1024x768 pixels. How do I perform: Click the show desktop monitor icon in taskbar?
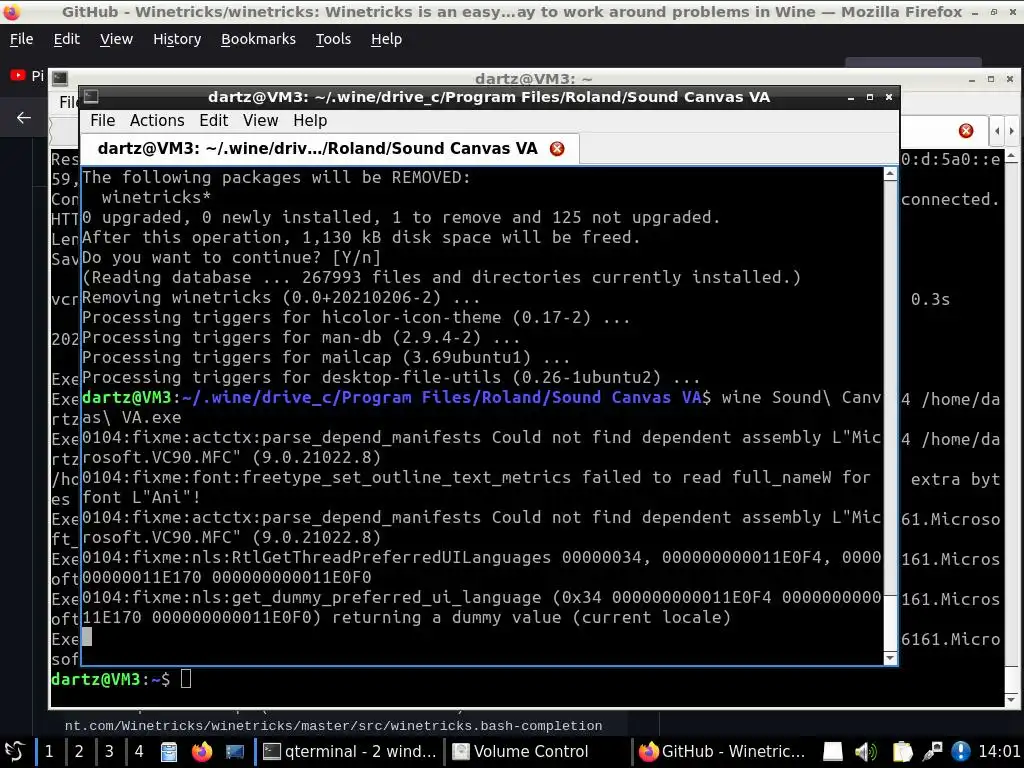tap(234, 752)
